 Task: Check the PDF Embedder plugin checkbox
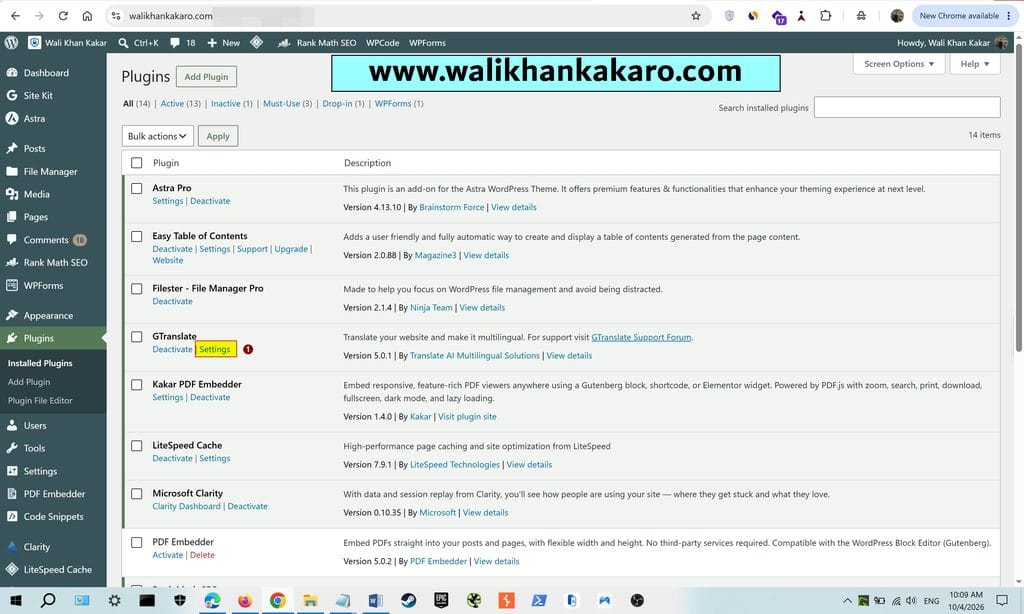136,542
